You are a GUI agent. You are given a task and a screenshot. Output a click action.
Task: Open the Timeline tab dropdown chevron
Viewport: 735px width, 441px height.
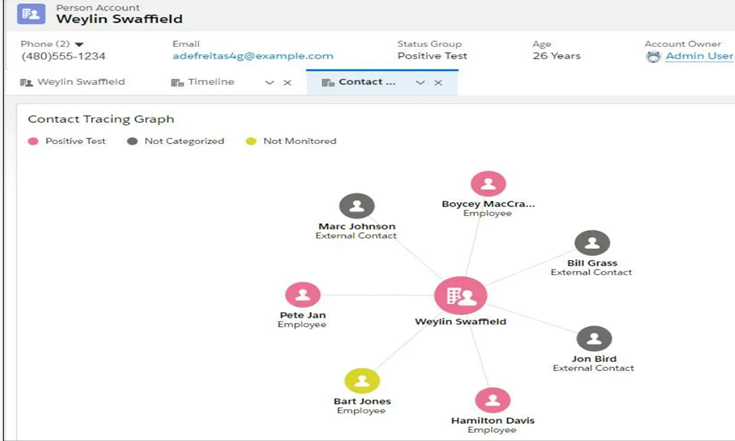269,83
